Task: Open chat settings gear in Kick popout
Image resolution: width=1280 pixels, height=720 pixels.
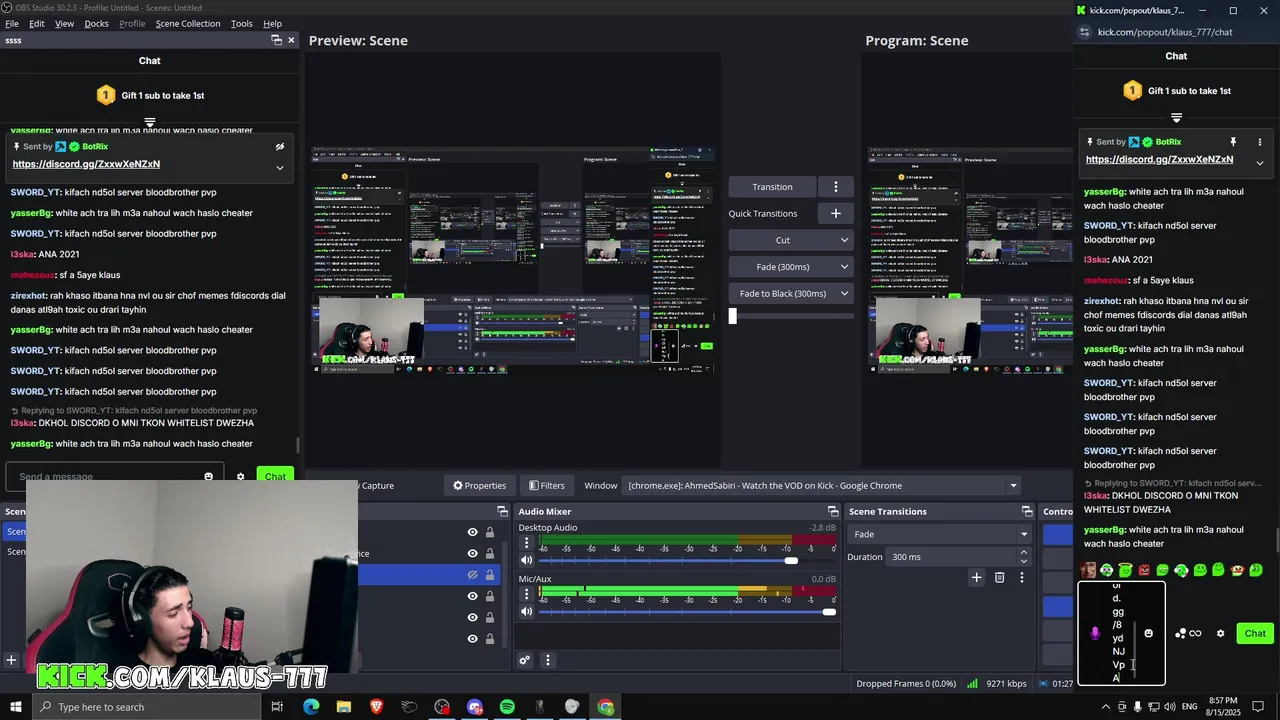Action: (x=1220, y=633)
